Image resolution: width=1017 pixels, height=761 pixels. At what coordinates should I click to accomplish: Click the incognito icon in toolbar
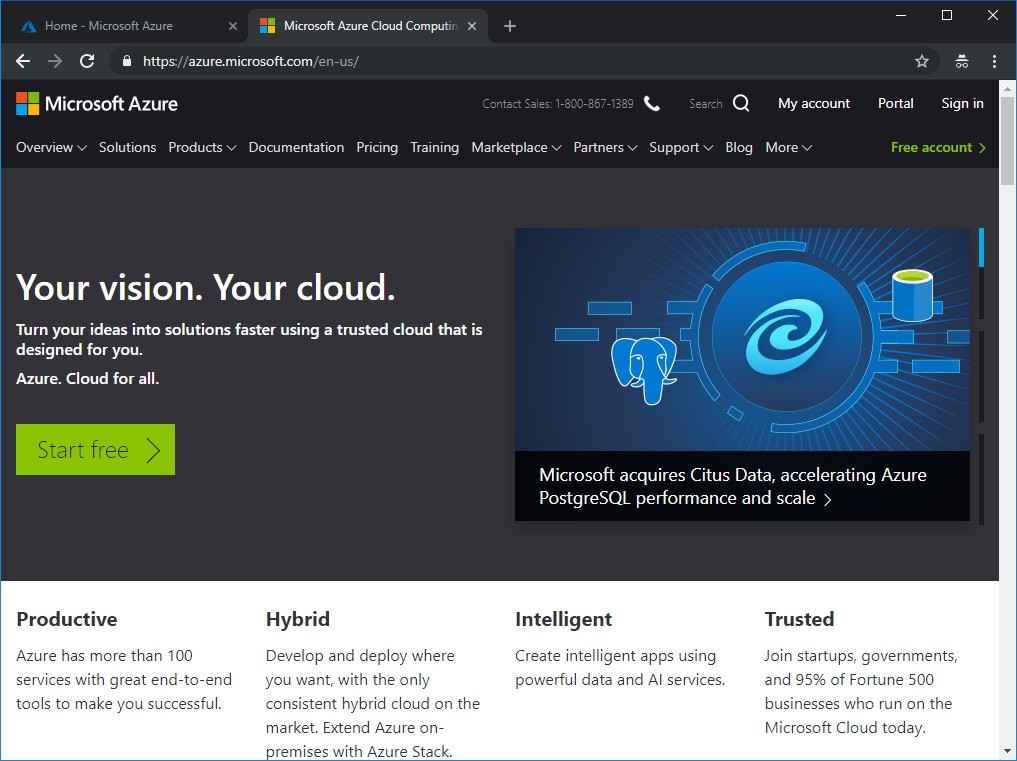961,61
